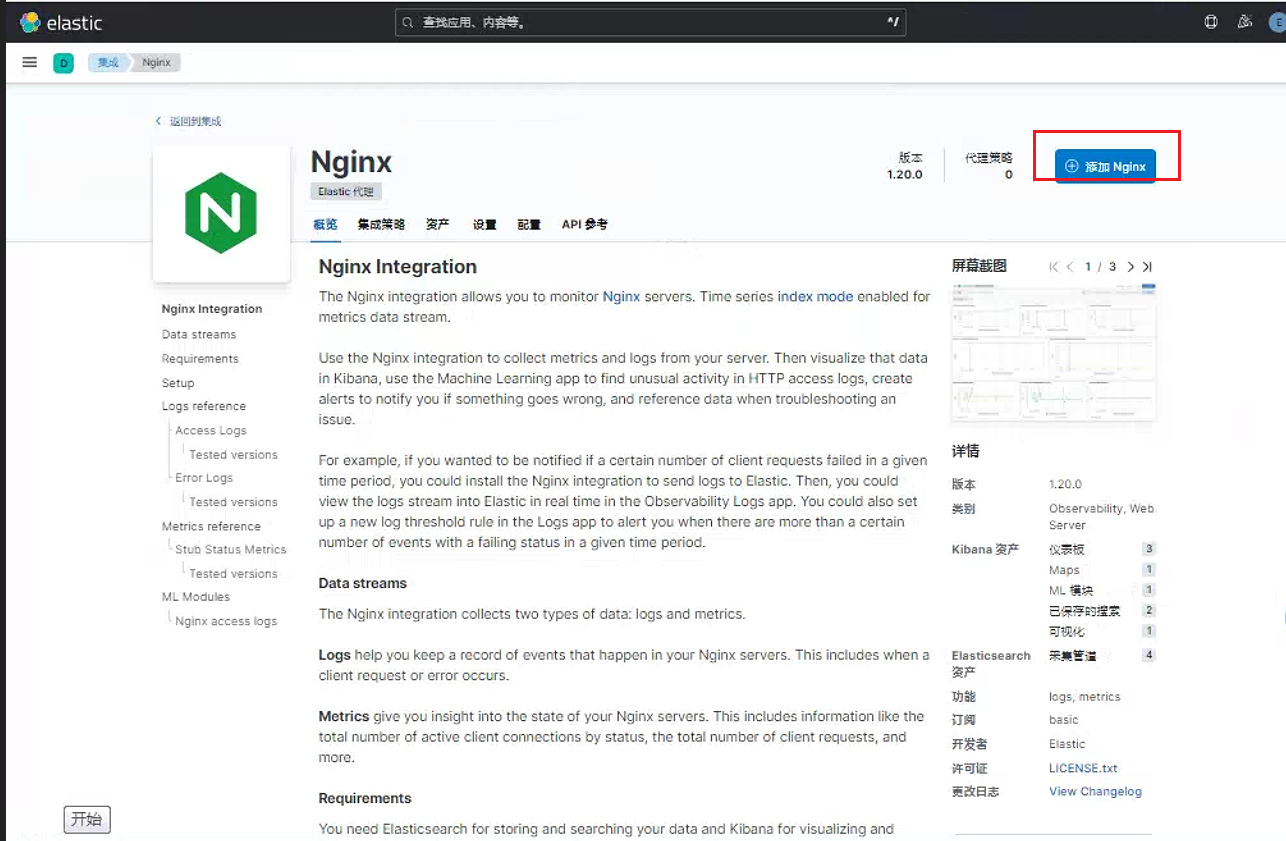Click the Elastic 代理 badge
Image resolution: width=1286 pixels, height=841 pixels.
coord(347,191)
